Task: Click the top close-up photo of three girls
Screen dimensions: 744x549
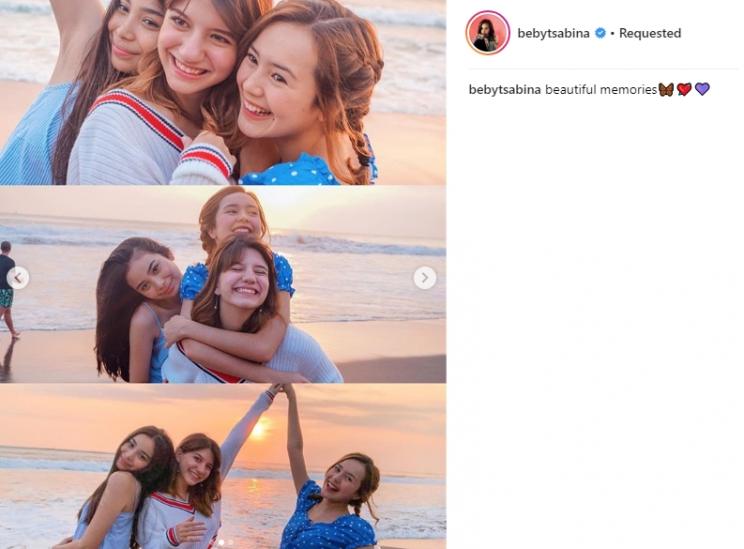Action: pos(222,90)
